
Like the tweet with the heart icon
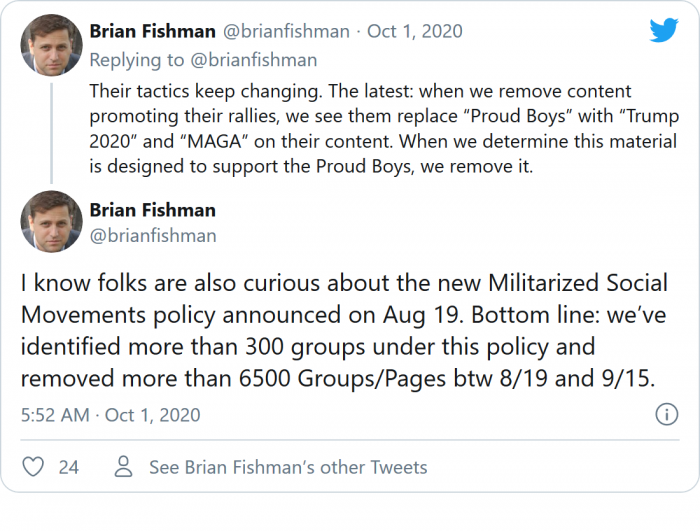tap(34, 467)
